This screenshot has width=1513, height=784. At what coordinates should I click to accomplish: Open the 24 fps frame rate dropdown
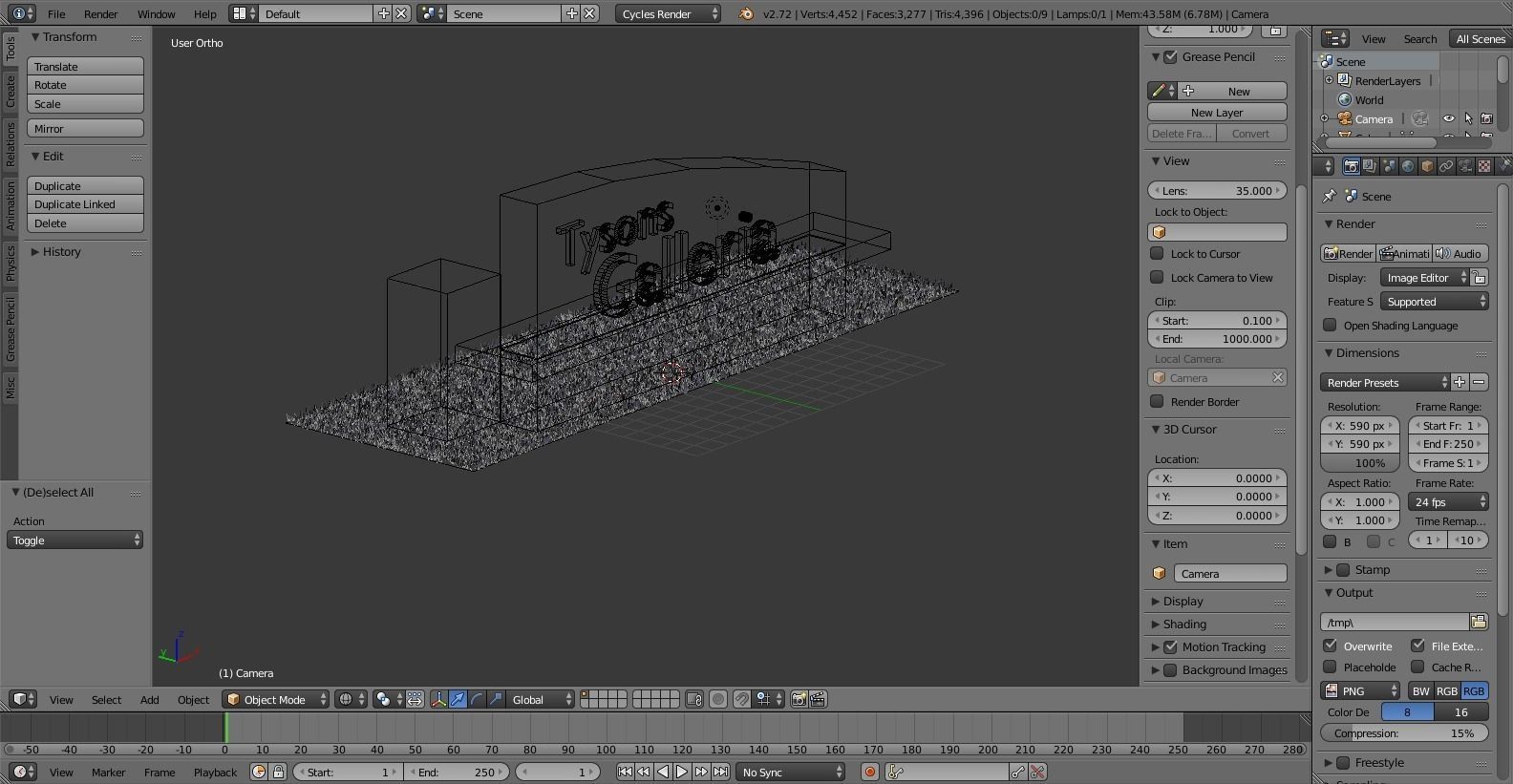coord(1448,501)
